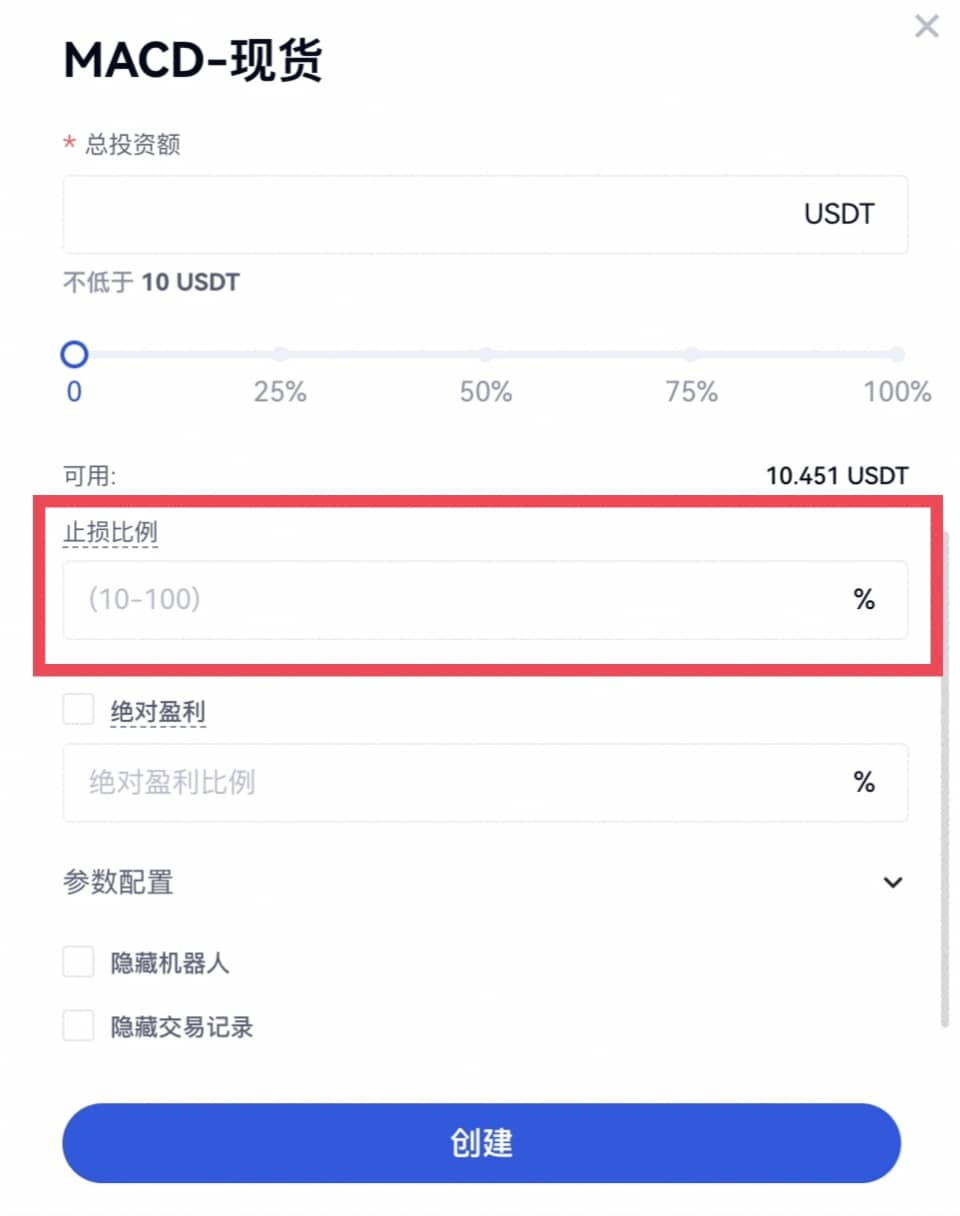Click the blue 创建 button
This screenshot has width=960, height=1216.
tap(481, 1142)
